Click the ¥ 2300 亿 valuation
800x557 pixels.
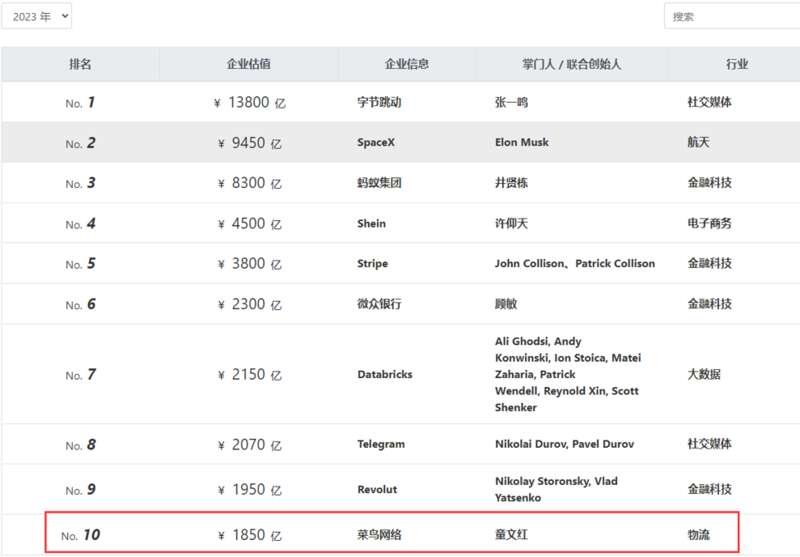(x=249, y=305)
